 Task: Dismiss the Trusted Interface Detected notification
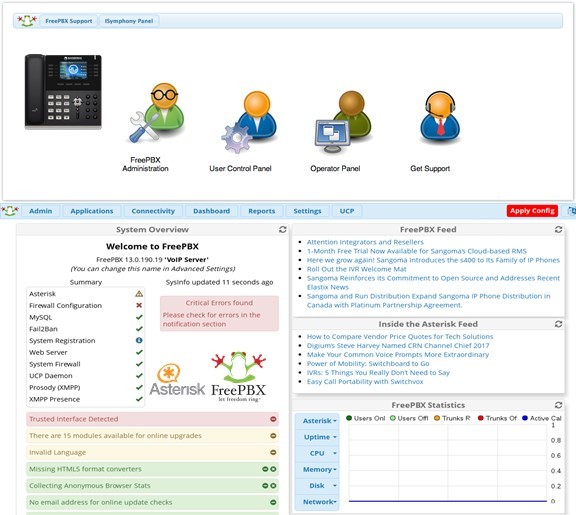point(273,419)
